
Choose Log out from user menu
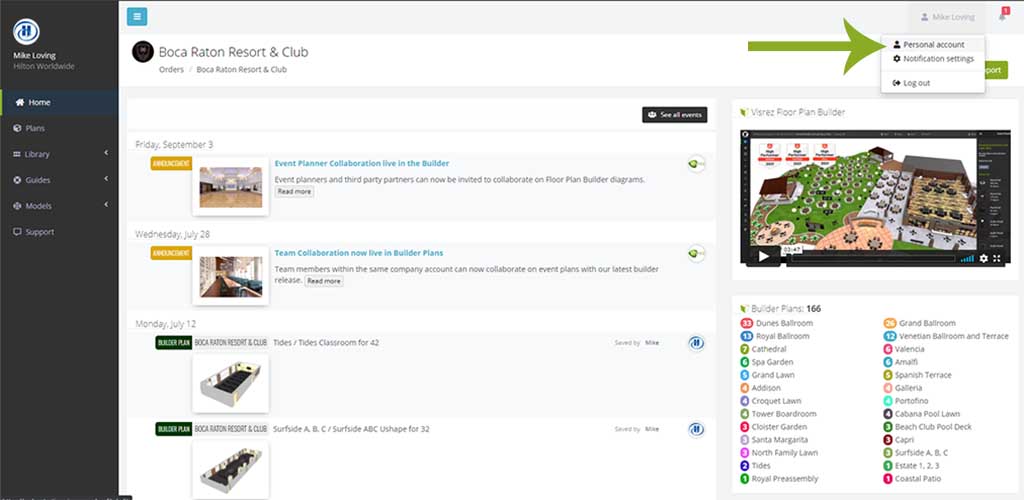click(x=911, y=83)
